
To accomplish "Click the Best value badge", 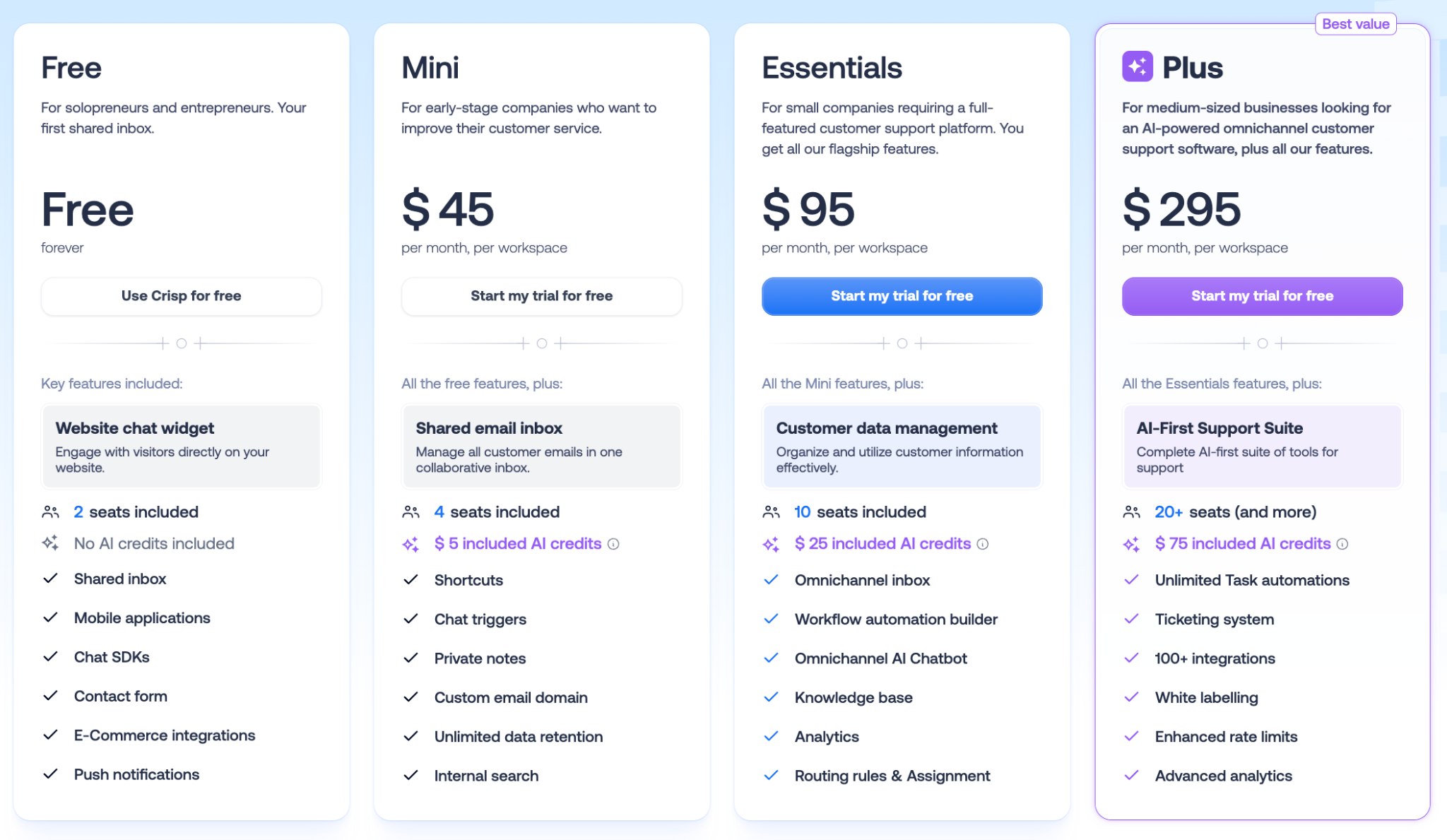I will click(1356, 23).
